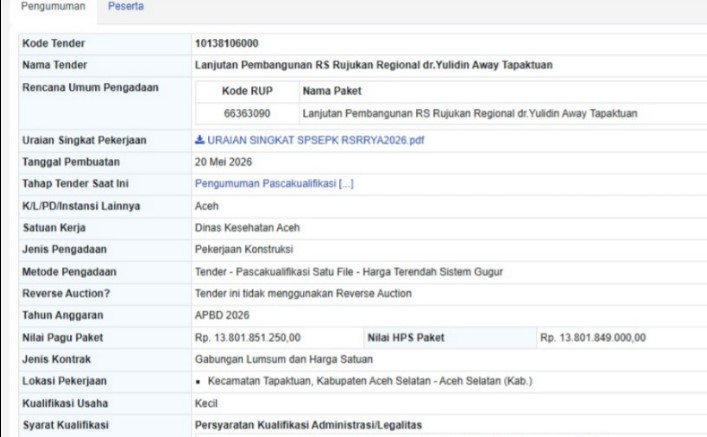Viewport: 707px width, 437px height.
Task: Click the Nama Paket cell in RUP table
Action: [470, 113]
